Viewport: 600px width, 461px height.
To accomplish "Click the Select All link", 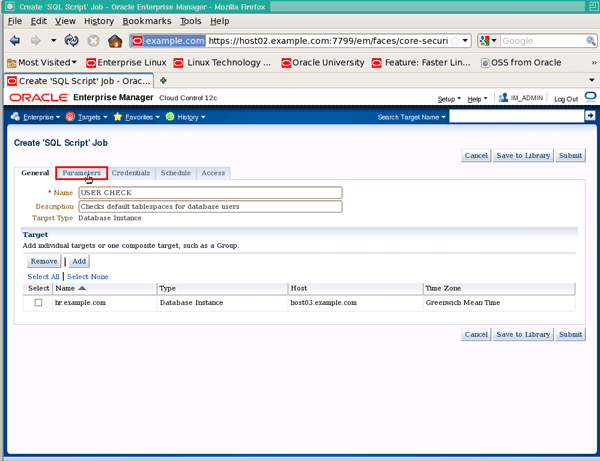I will [x=43, y=277].
